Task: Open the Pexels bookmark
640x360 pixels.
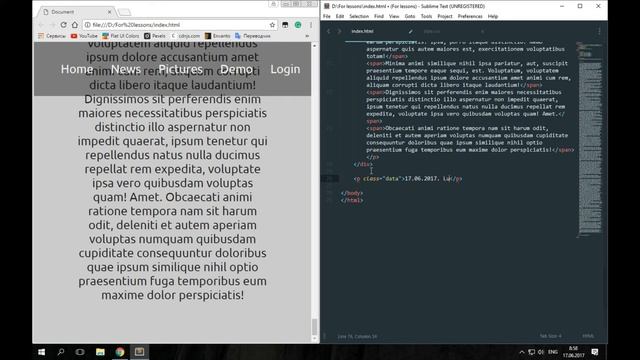Action: pyautogui.click(x=155, y=36)
